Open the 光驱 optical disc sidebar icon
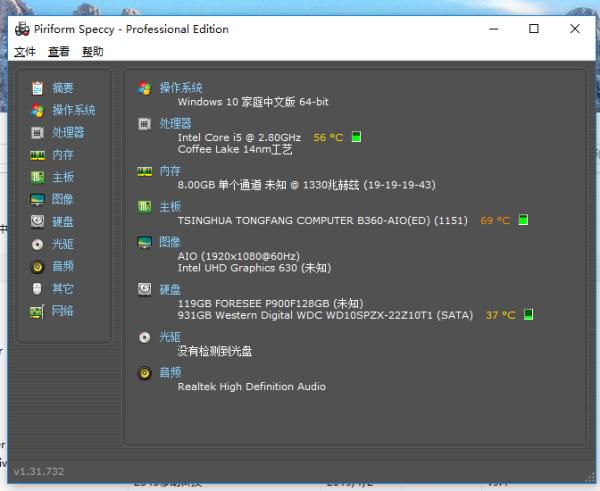The width and height of the screenshot is (600, 491). 38,244
